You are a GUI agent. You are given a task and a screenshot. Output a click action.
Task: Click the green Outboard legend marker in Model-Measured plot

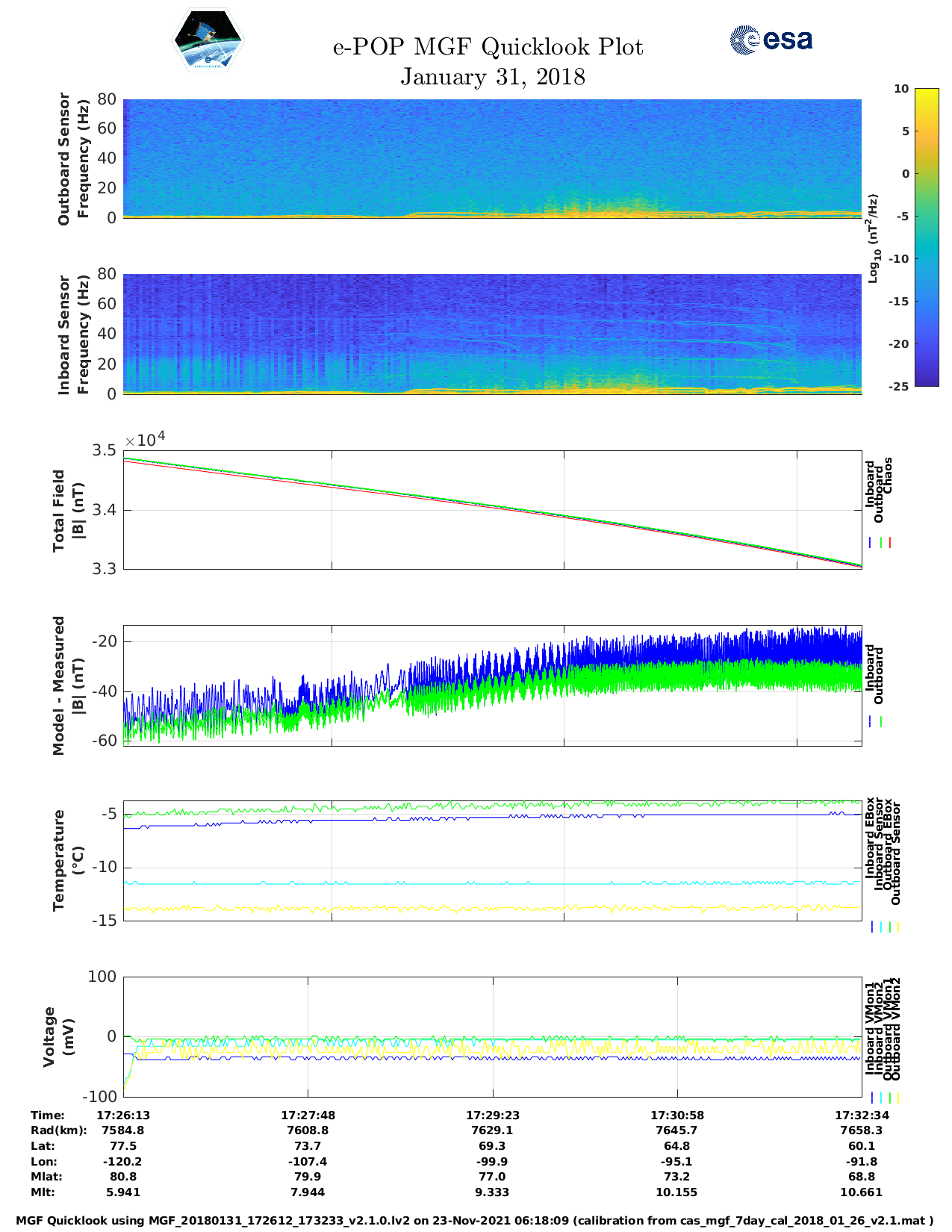tap(881, 722)
